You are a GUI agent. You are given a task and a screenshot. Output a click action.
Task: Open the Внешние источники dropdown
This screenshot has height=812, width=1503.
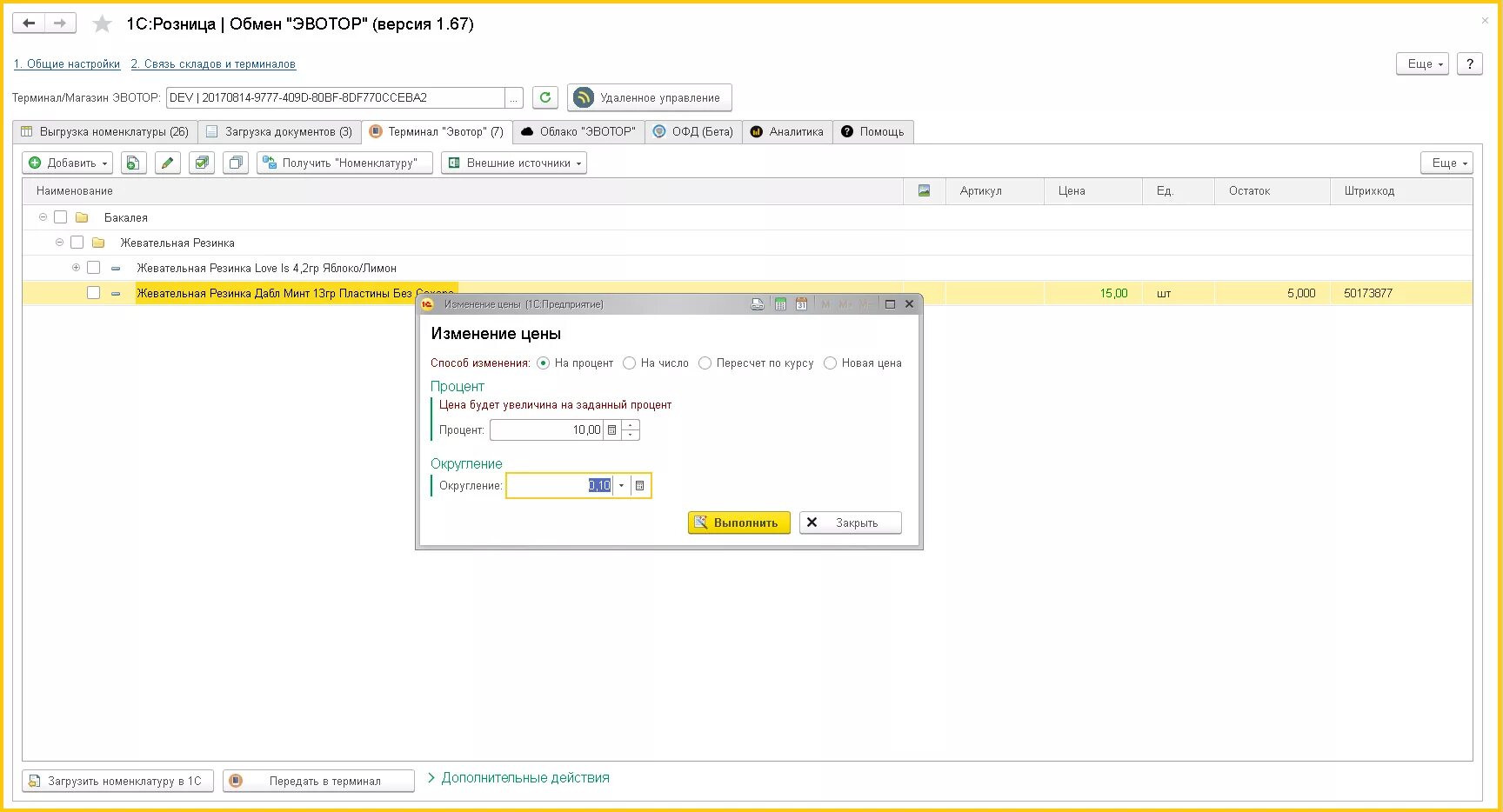click(514, 163)
